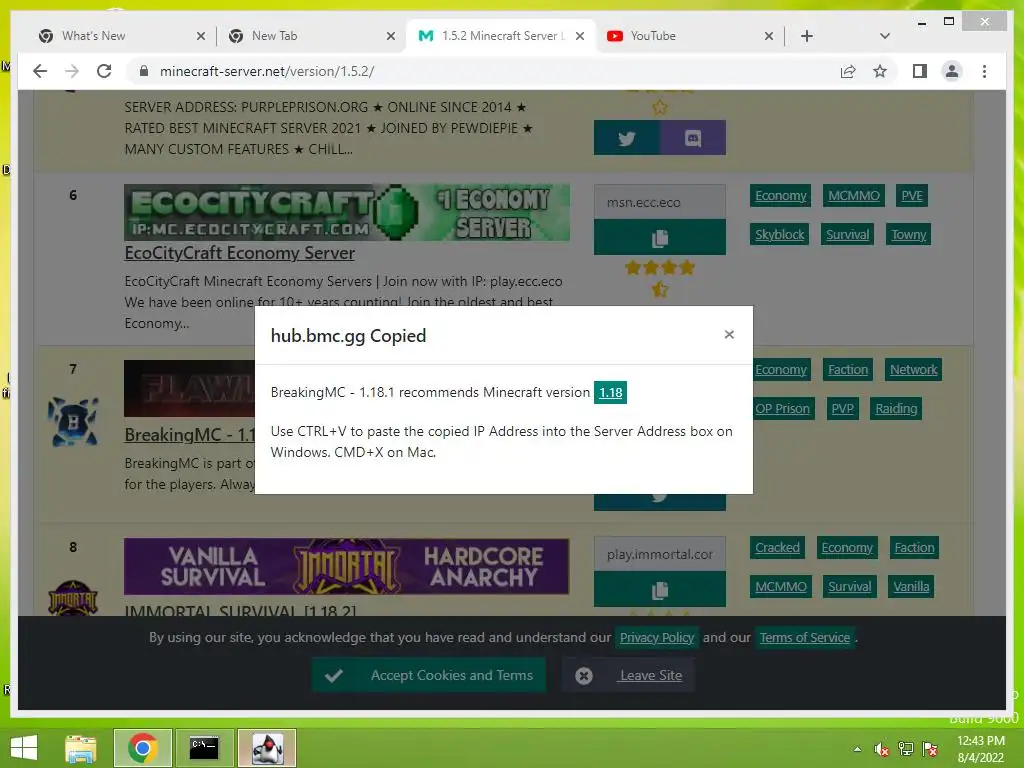Open the OP Prison tag

[x=782, y=409]
